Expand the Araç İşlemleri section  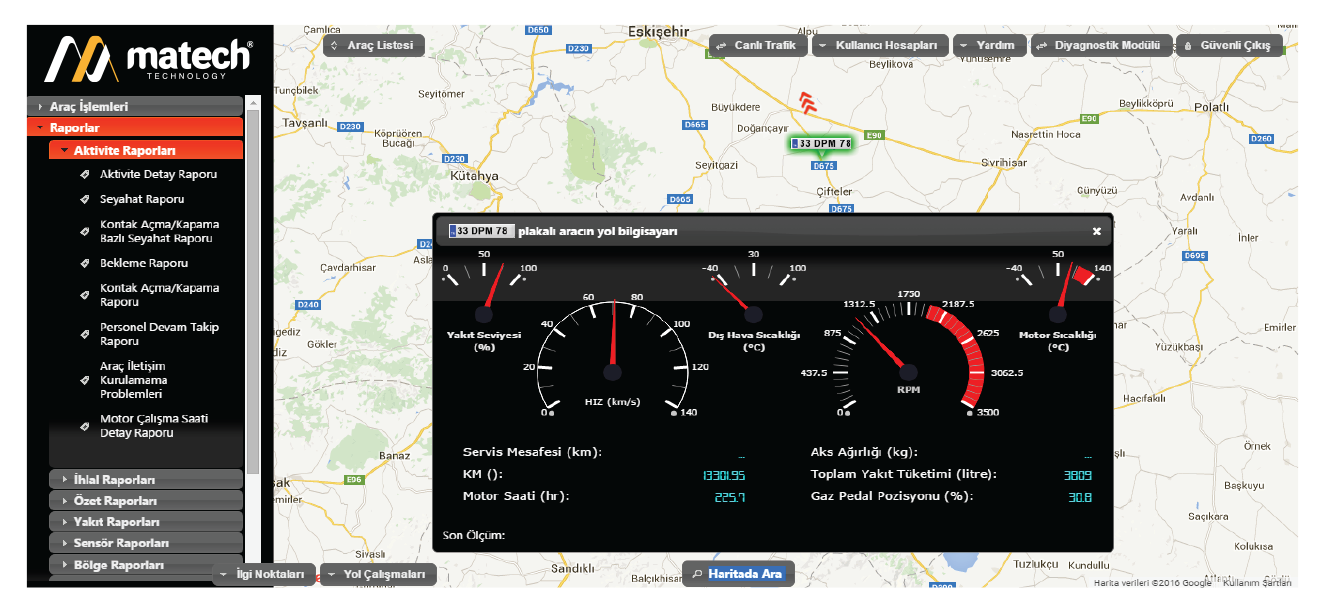coord(134,106)
